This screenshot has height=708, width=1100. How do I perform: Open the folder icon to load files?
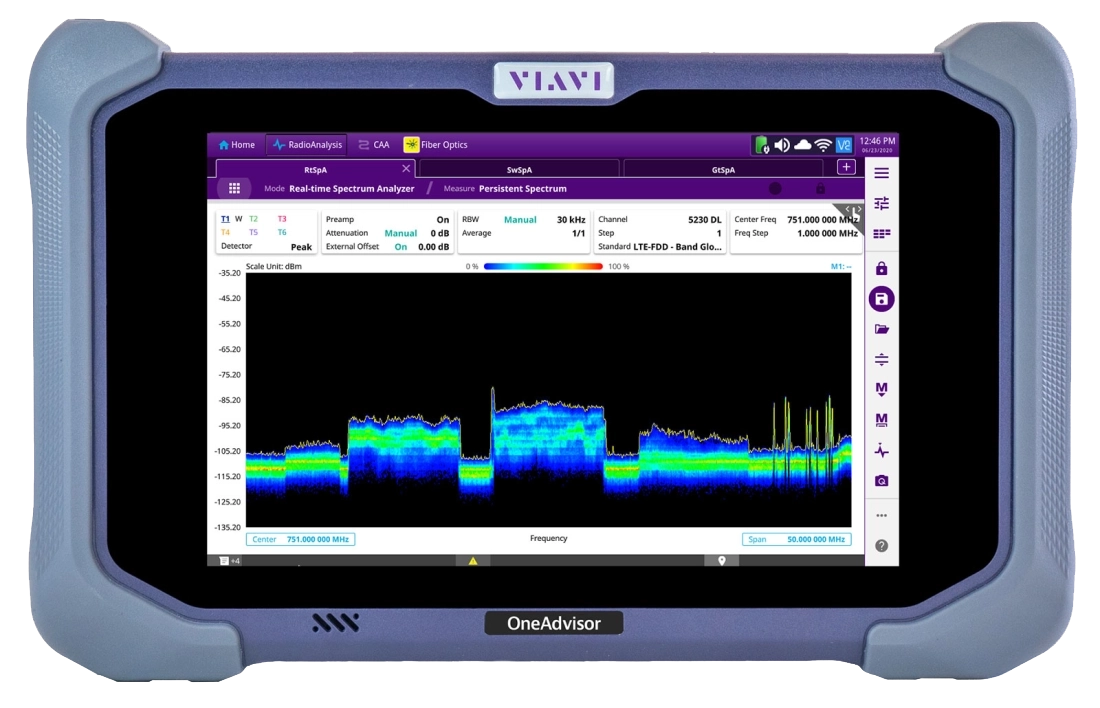(x=881, y=329)
